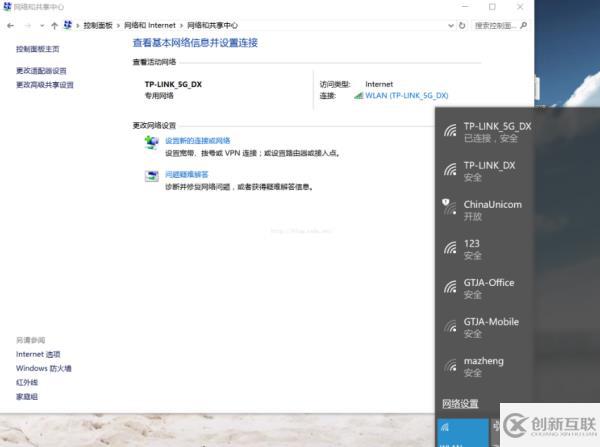Select the connected TP-LINK_5G_DX Wi-Fi network
The width and height of the screenshot is (600, 447).
484,132
